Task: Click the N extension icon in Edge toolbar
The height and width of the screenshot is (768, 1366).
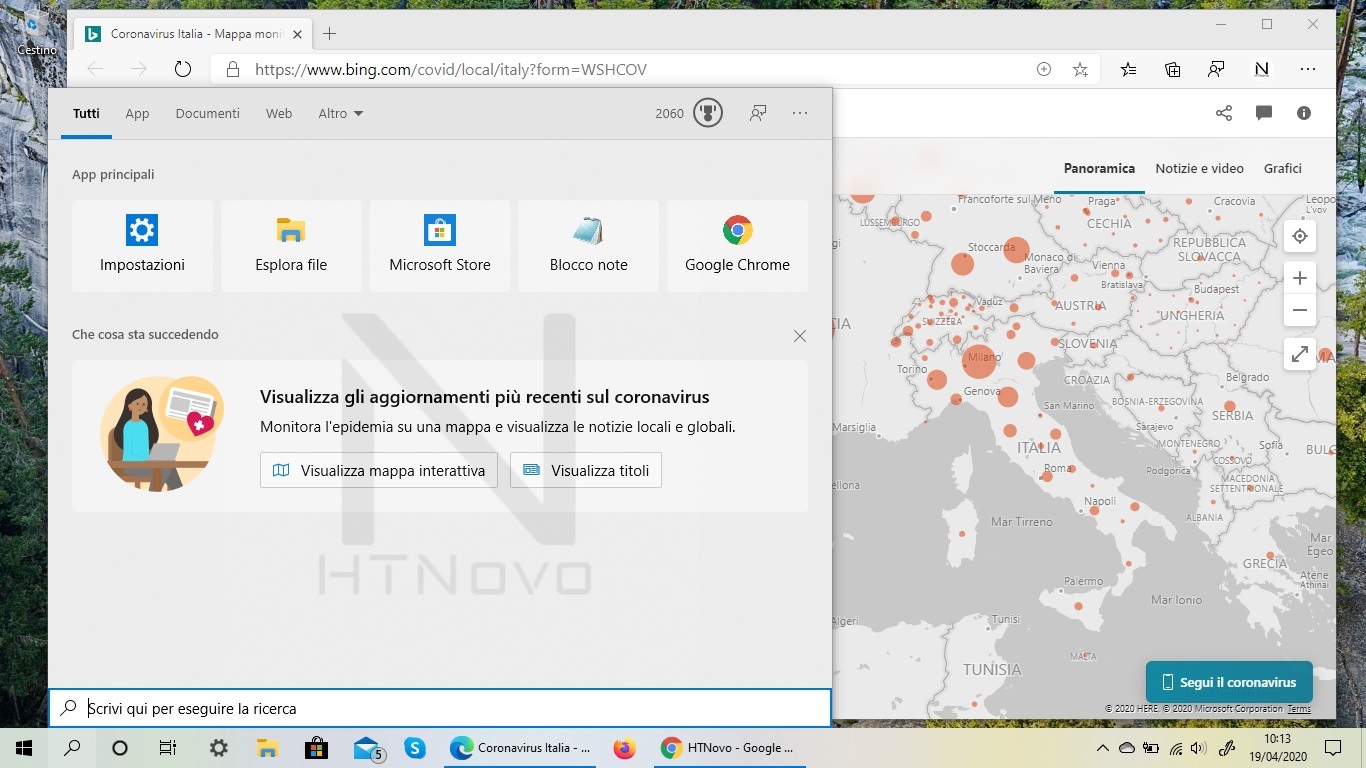Action: pos(1262,69)
